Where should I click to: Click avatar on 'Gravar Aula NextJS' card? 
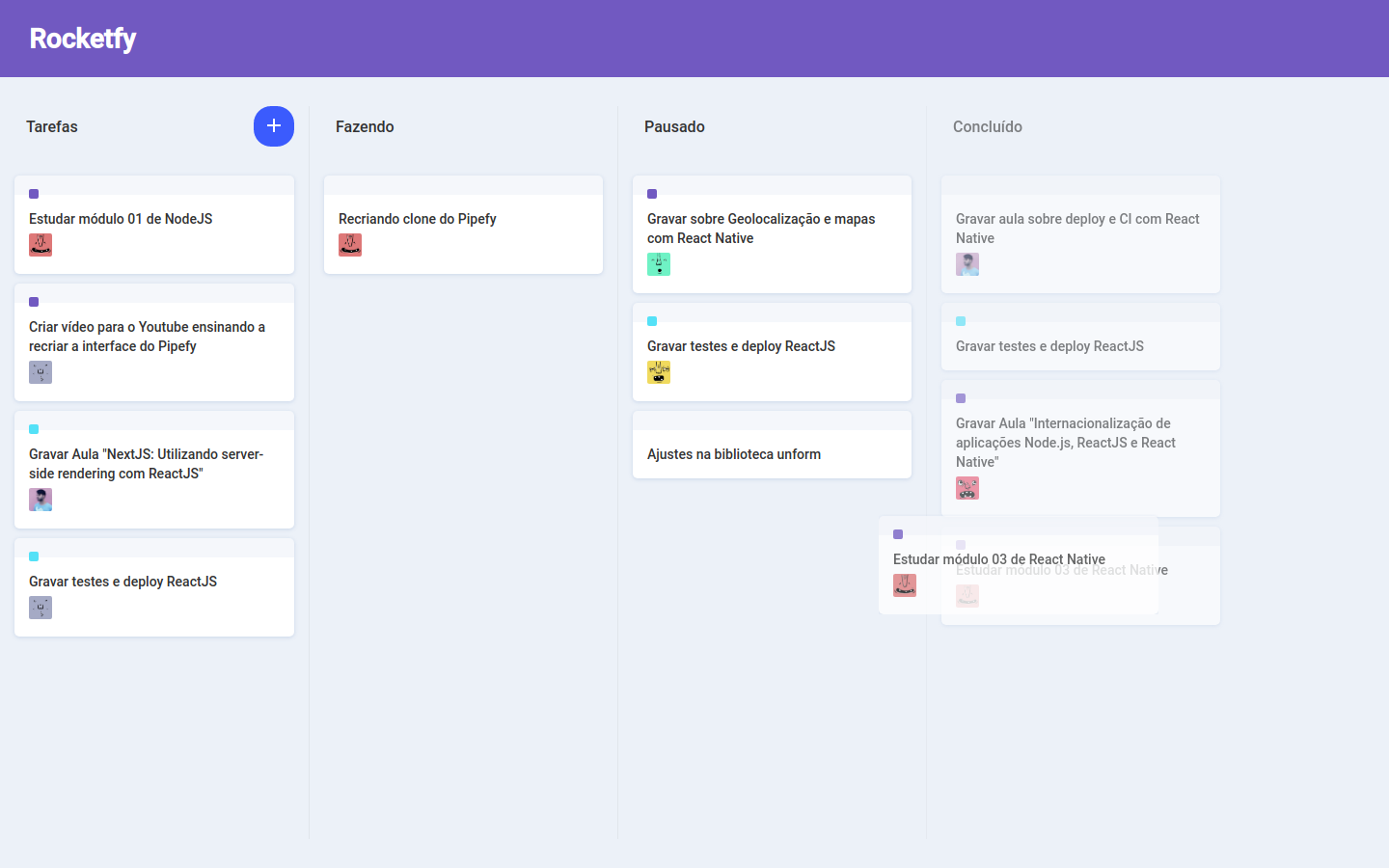coord(41,500)
